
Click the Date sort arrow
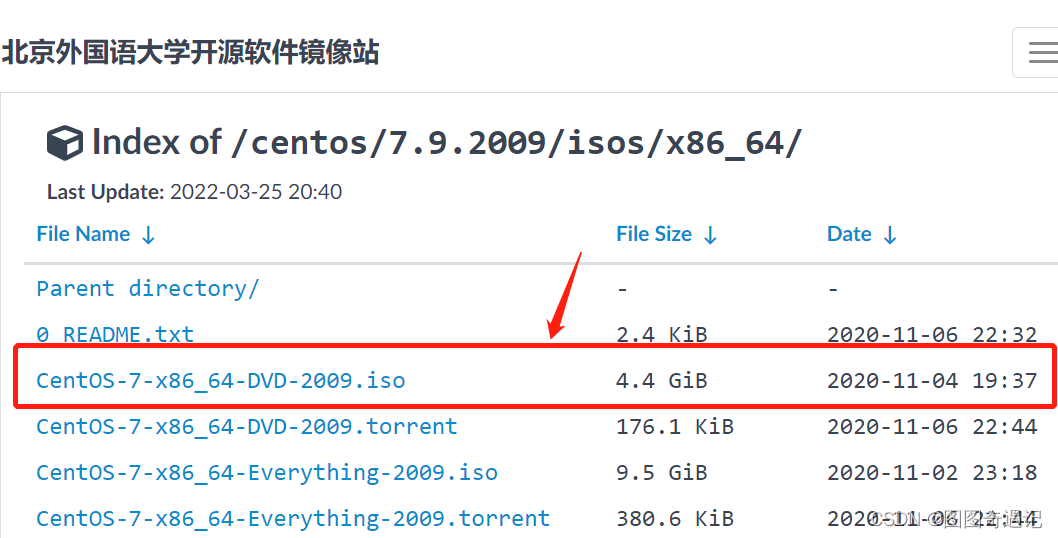889,235
